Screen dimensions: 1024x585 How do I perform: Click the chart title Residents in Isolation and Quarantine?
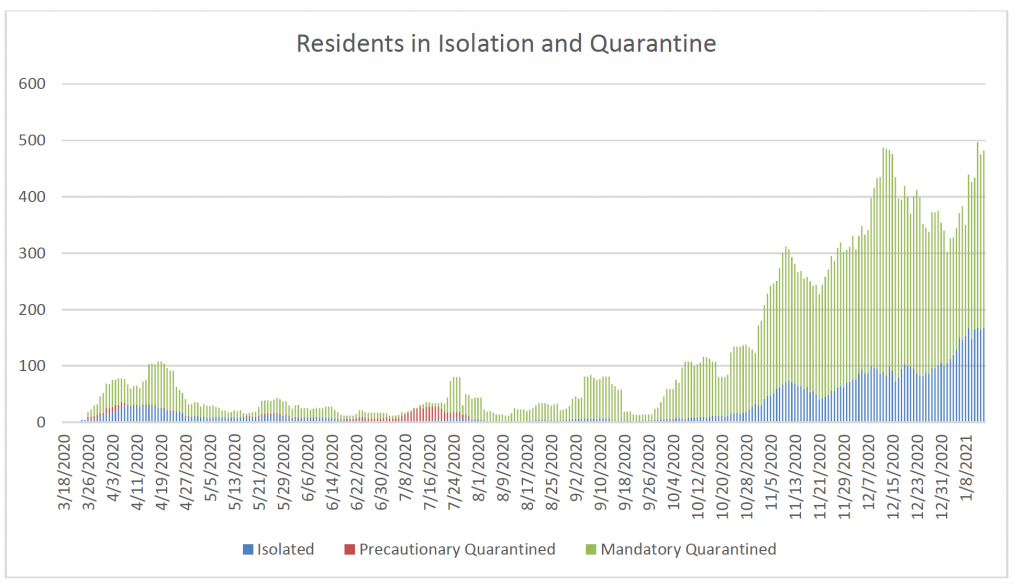tap(506, 45)
